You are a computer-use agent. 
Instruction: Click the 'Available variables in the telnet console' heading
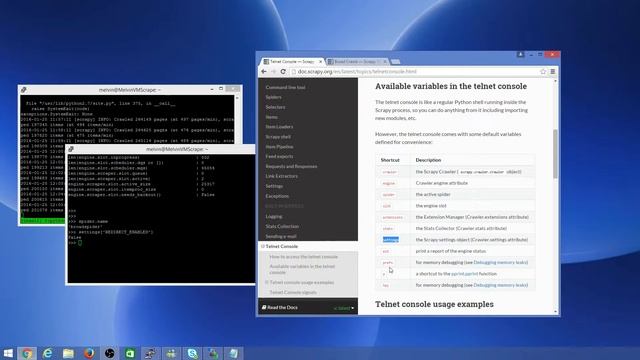pyautogui.click(x=451, y=86)
